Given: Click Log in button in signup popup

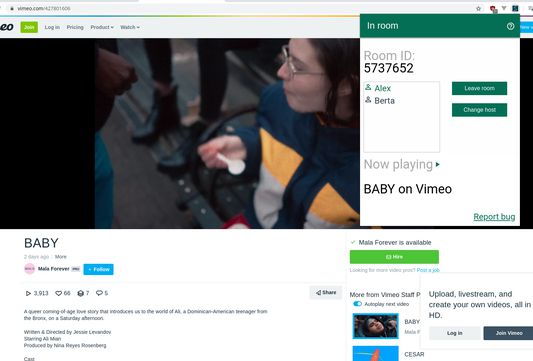Looking at the screenshot, I should [454, 333].
